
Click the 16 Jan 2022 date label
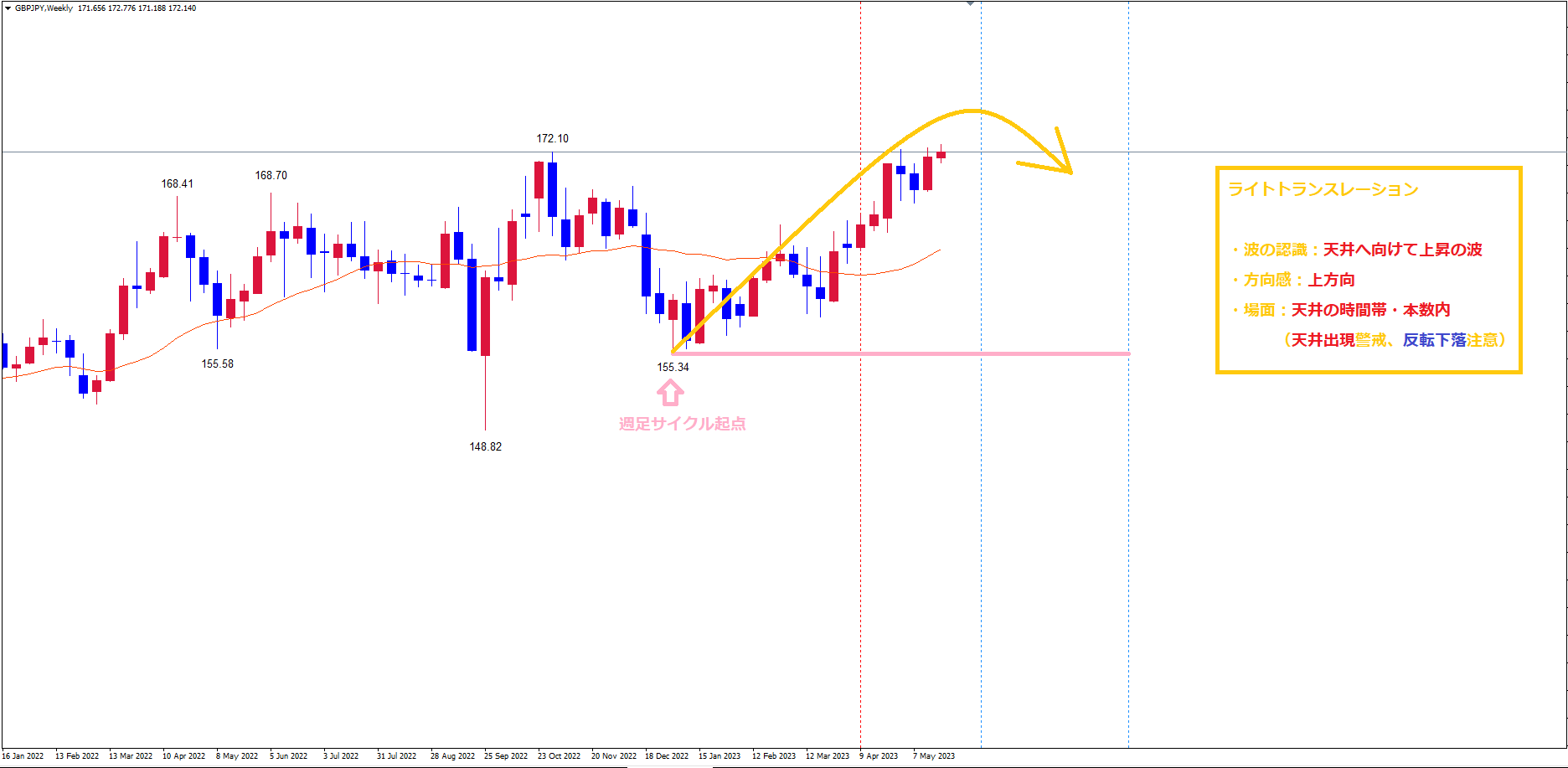pyautogui.click(x=23, y=756)
